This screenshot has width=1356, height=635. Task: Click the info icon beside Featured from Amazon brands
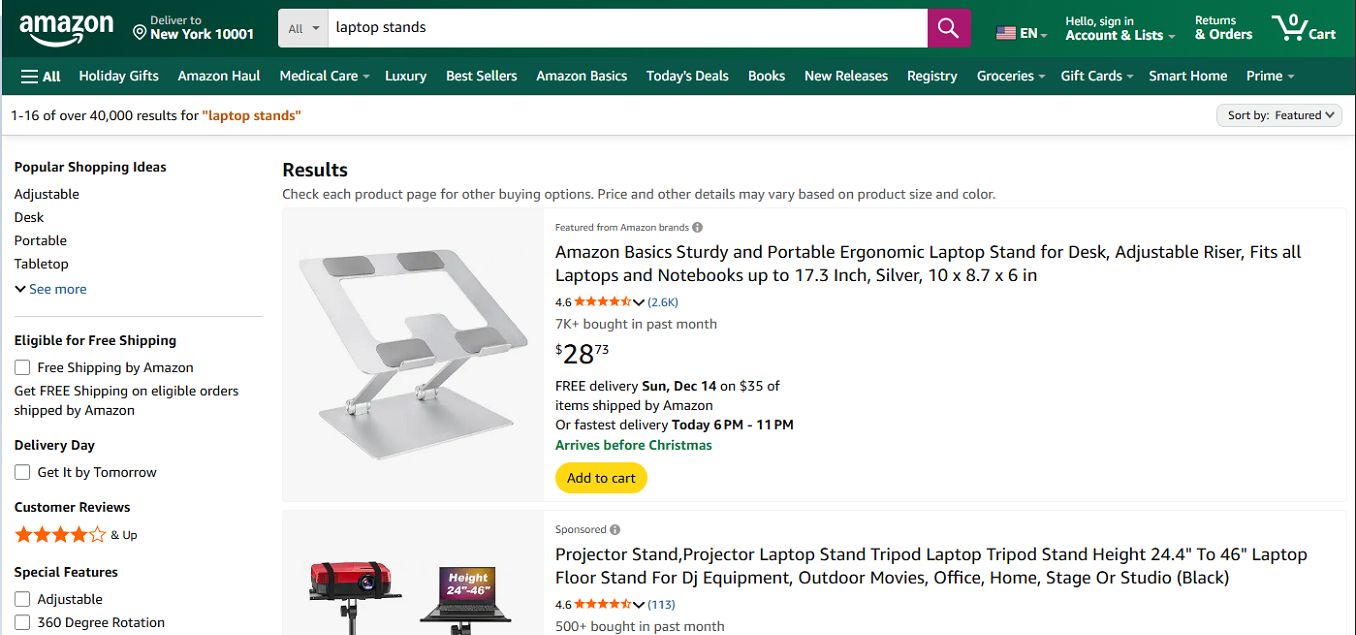(x=696, y=227)
